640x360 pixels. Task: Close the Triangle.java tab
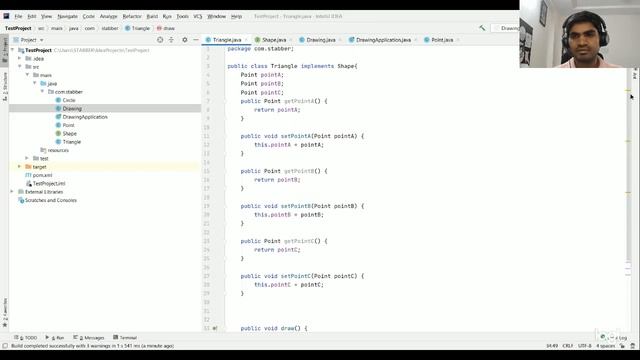pos(246,40)
